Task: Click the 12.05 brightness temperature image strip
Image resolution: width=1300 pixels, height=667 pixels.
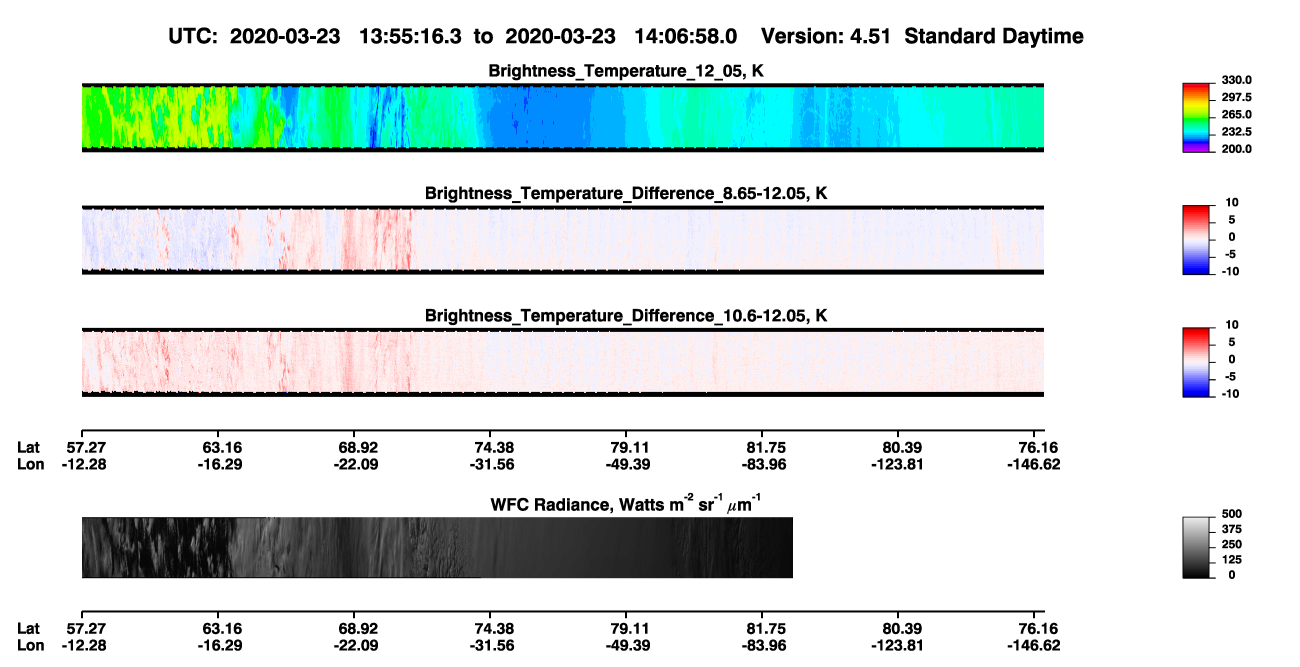Action: tap(563, 117)
